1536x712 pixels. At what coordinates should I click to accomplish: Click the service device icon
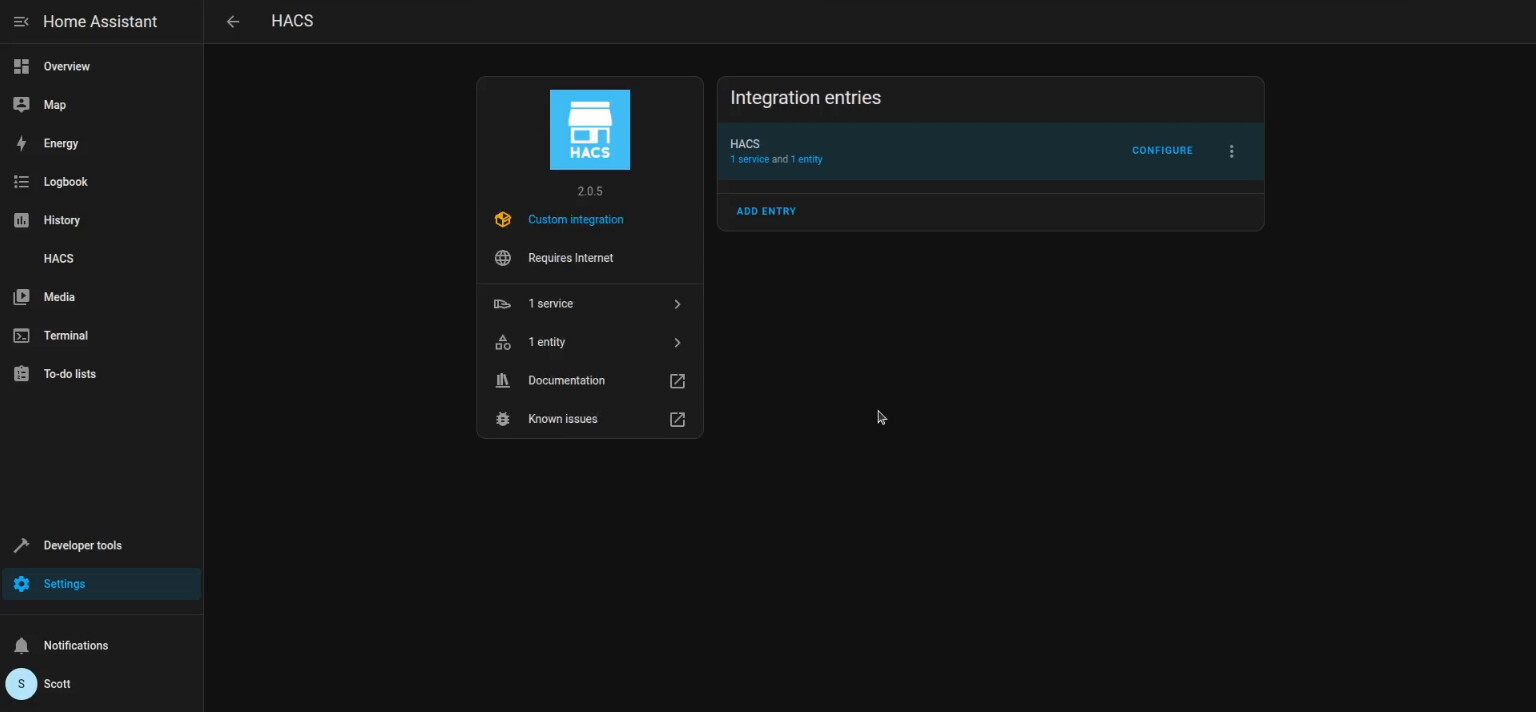[x=503, y=304]
